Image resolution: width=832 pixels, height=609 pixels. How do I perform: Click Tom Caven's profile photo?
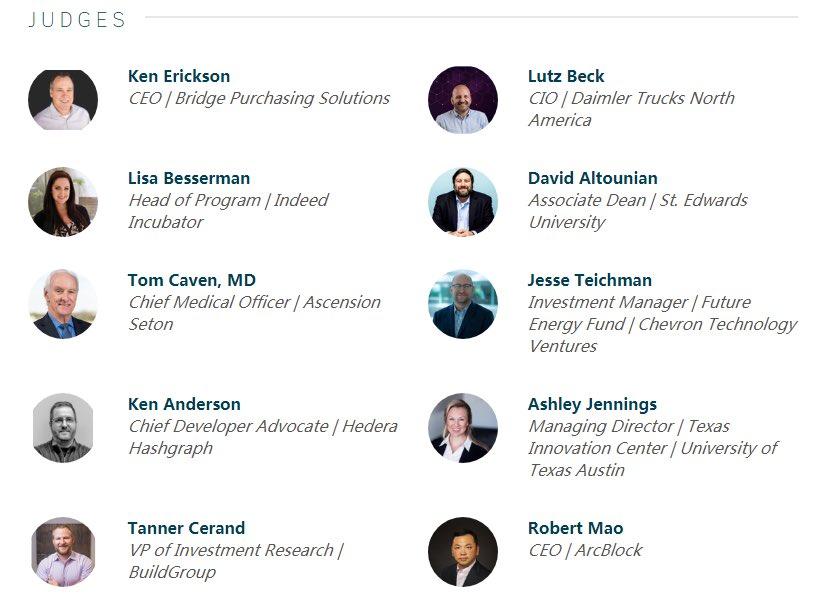coord(63,304)
